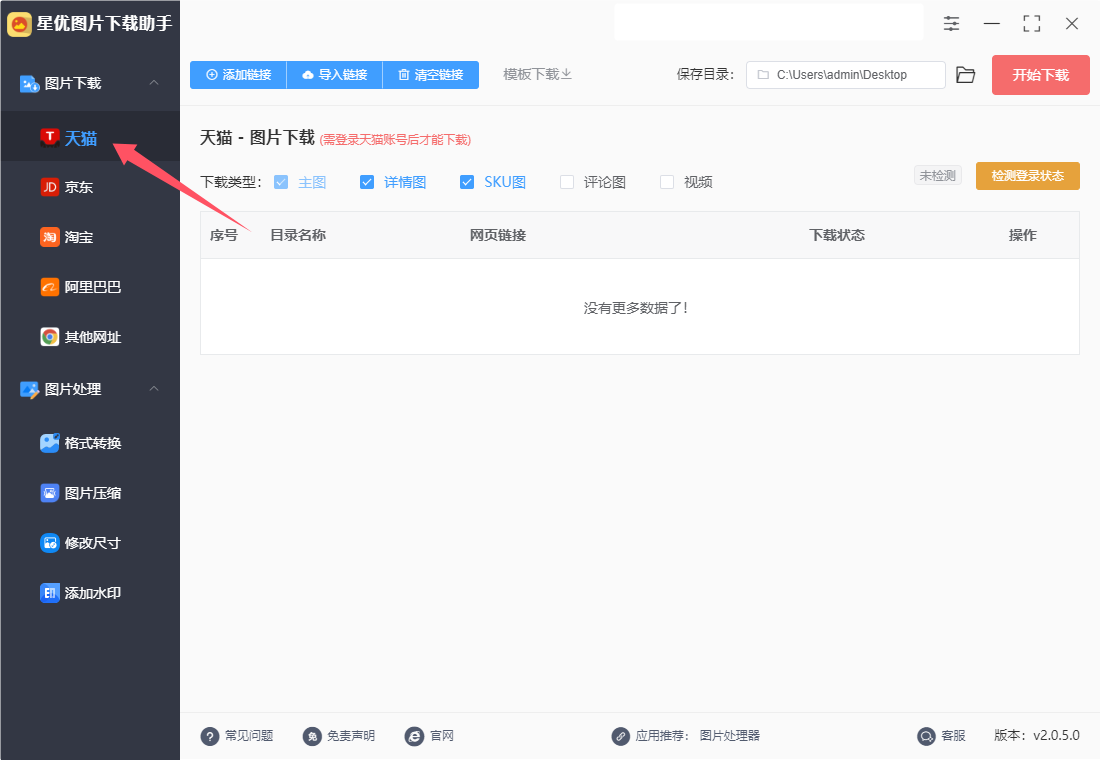Click the 操作 column header
The height and width of the screenshot is (760, 1100).
[1023, 235]
